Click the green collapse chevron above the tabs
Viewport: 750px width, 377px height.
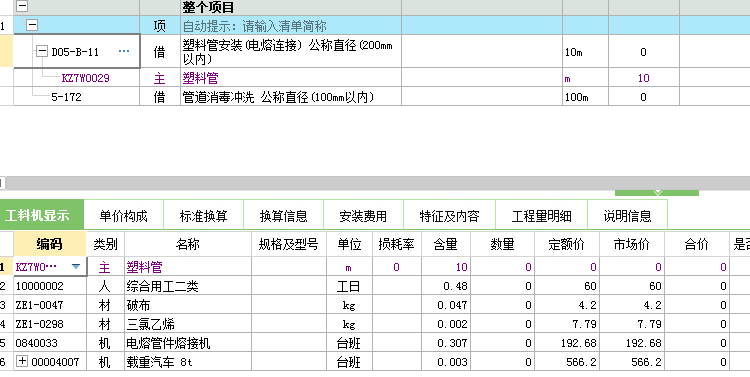(657, 192)
